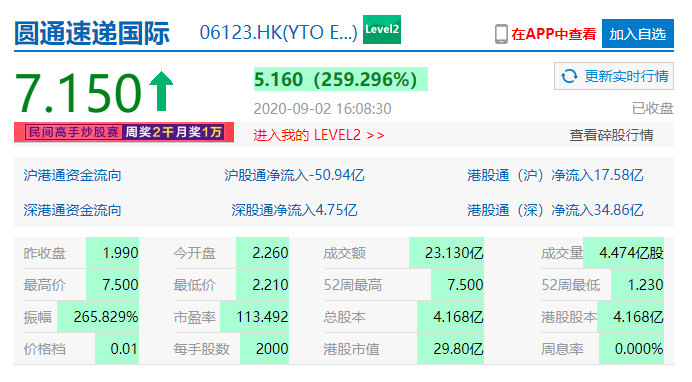Click the timestamp 2020-09-02 16:08:30
The height and width of the screenshot is (382, 692).
click(x=323, y=109)
